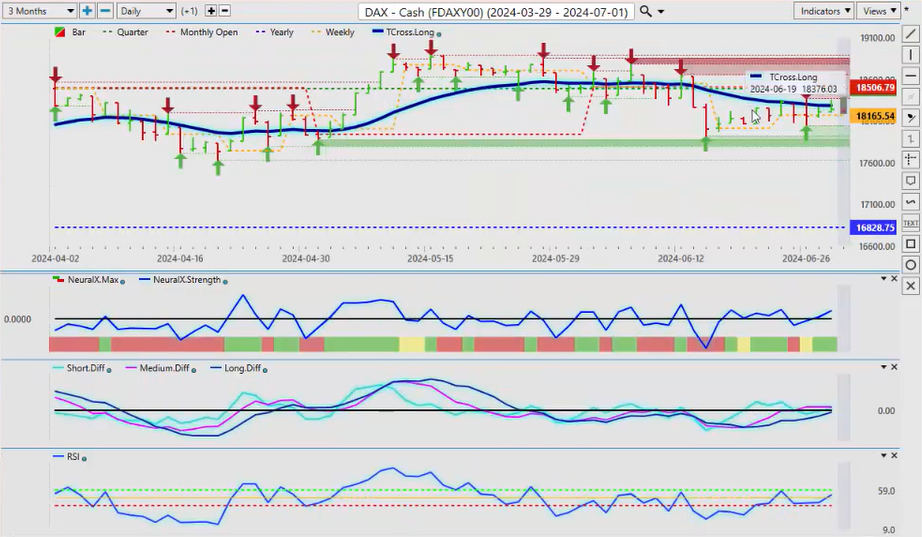Image resolution: width=922 pixels, height=537 pixels.
Task: Click the NeuralX.Strength legend label
Action: point(186,280)
